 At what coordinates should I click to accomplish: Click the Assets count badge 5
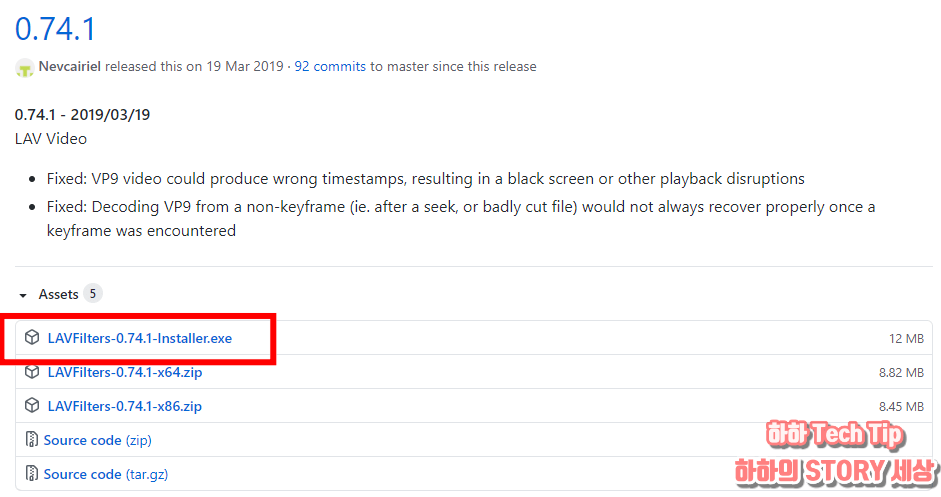point(92,294)
